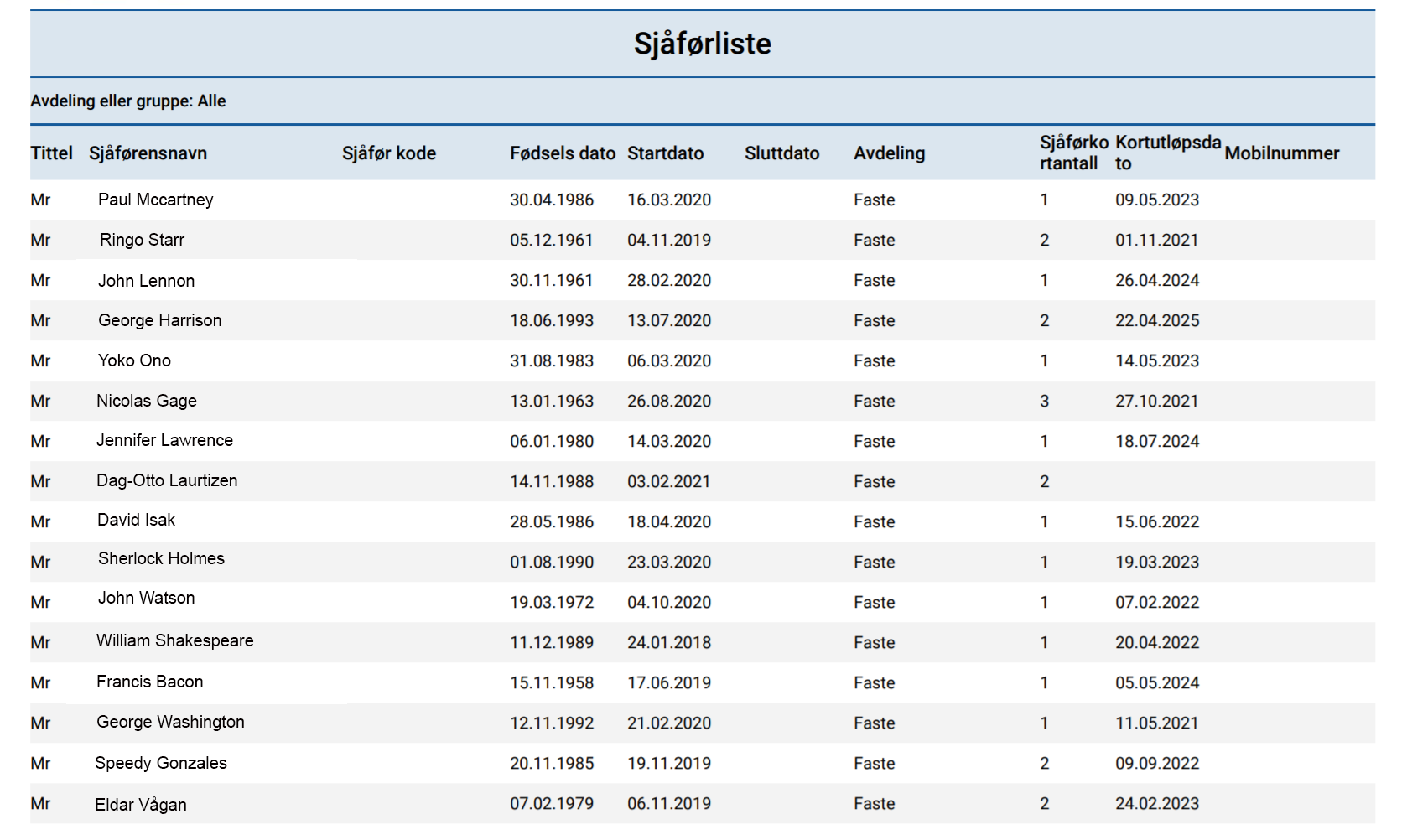The image size is (1402, 840).
Task: Click the Sluttdato column header
Action: pos(782,153)
